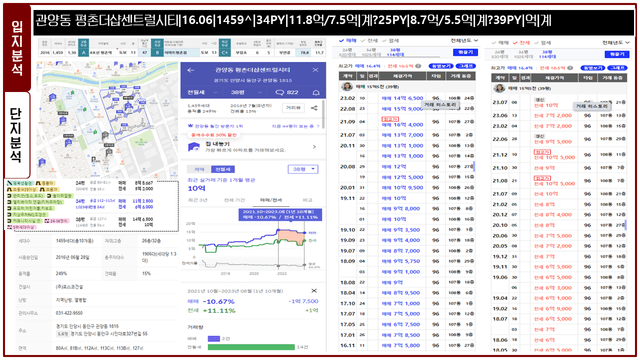Switch to the 전체 기간 chart tab
640x360 pixels.
(x=234, y=200)
